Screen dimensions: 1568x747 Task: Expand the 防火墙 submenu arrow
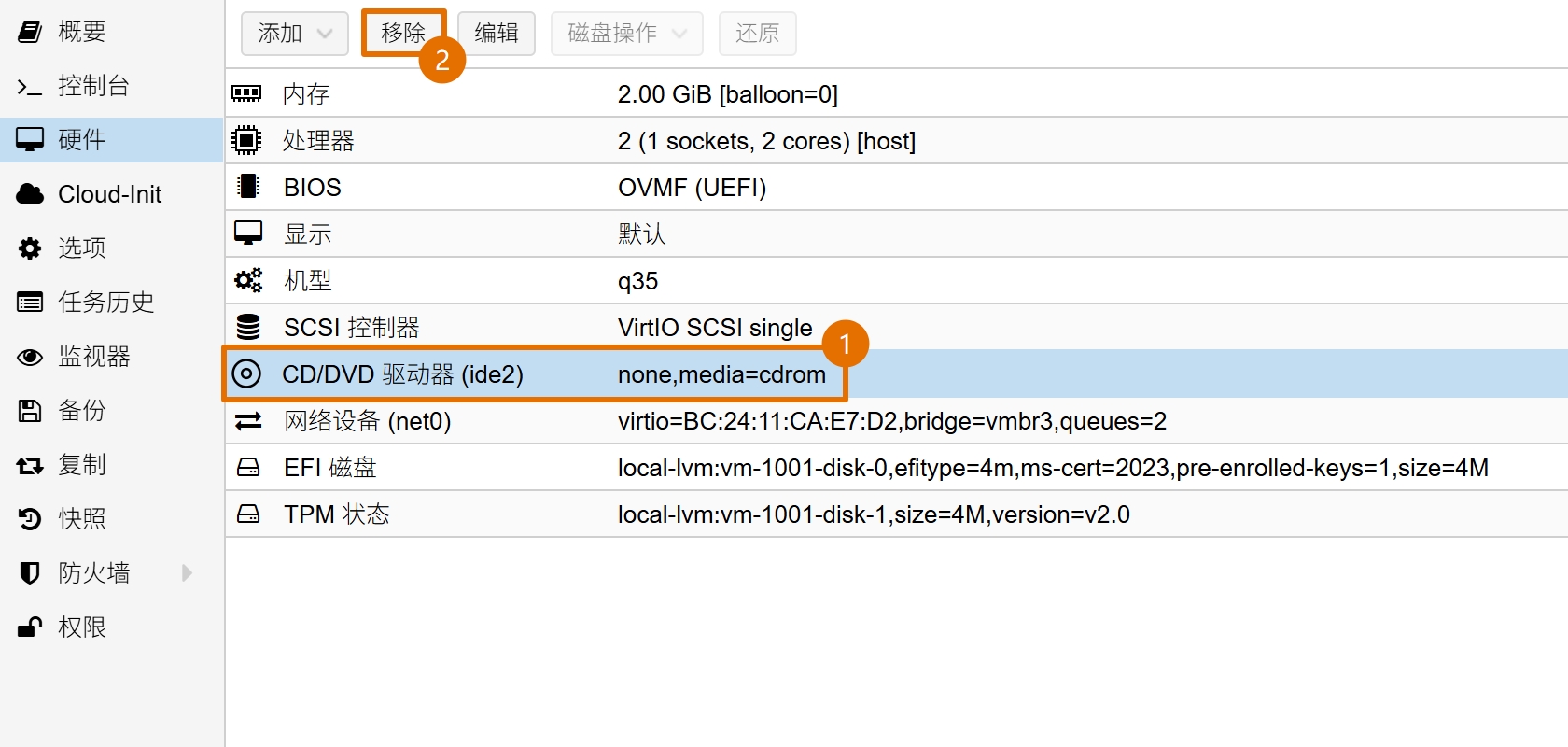pyautogui.click(x=187, y=572)
